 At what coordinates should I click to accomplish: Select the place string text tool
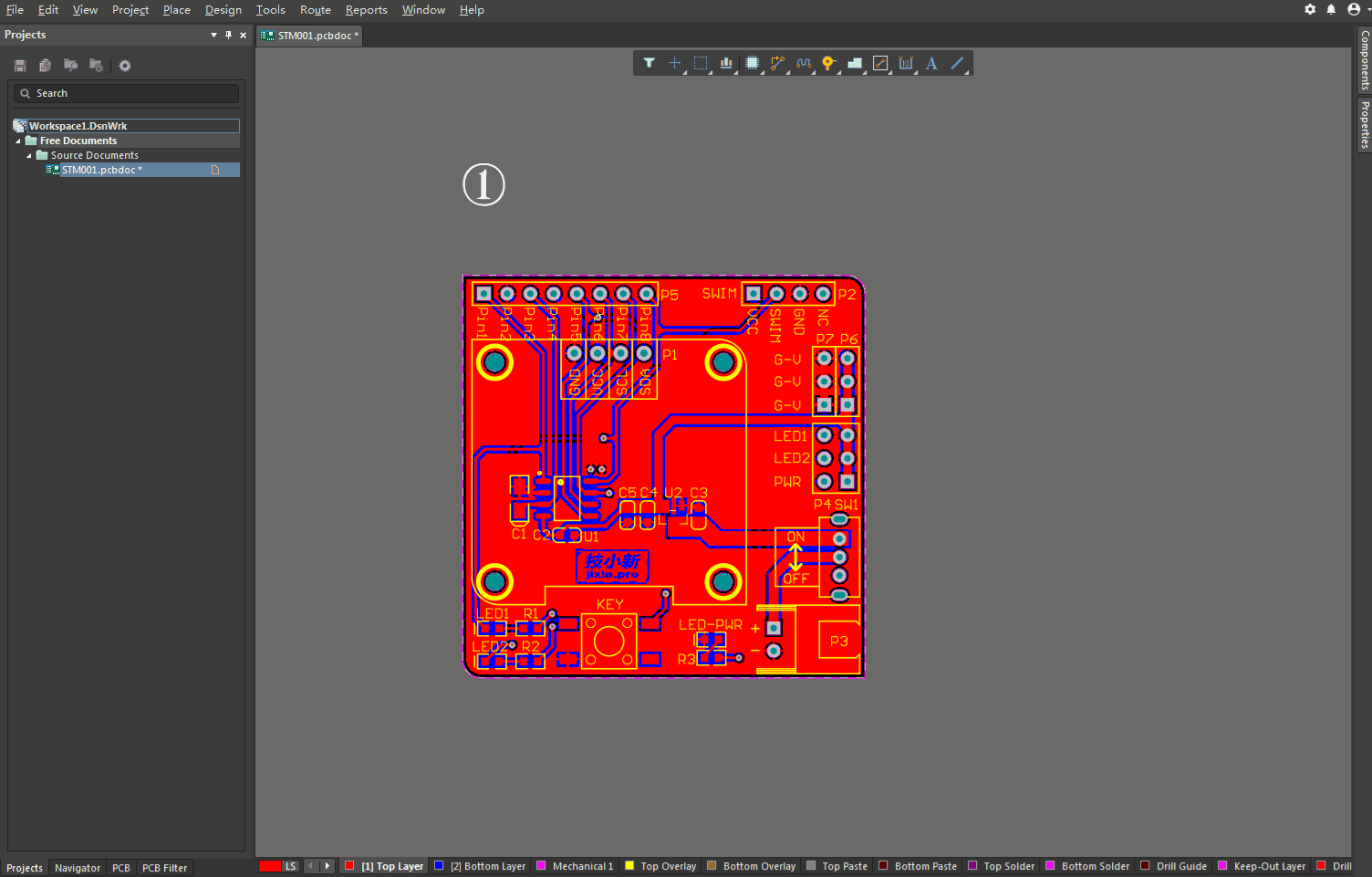(931, 63)
